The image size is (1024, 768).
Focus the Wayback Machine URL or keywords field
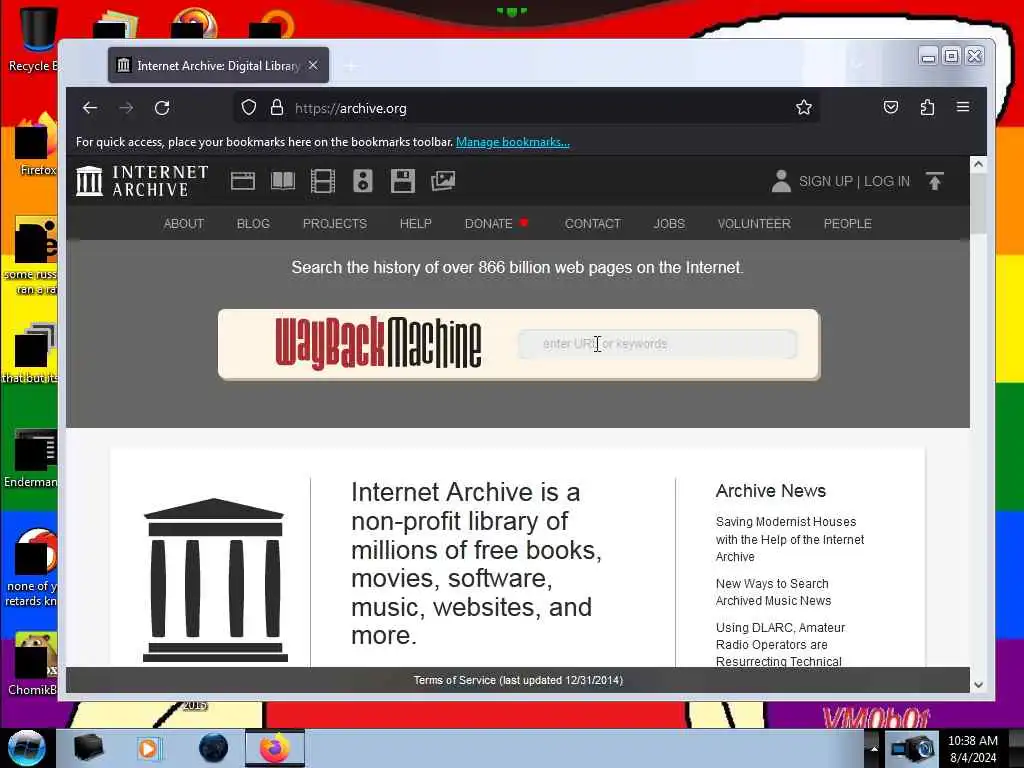click(658, 344)
